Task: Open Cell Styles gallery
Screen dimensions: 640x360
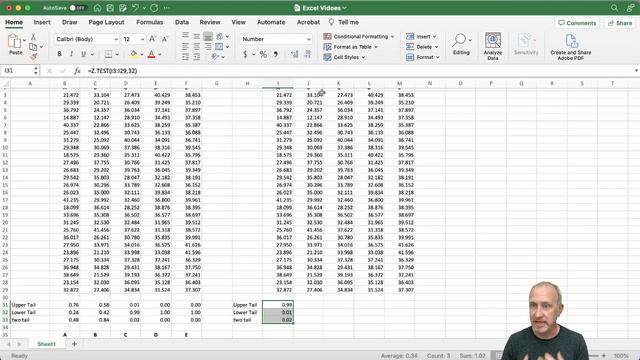Action: [x=344, y=57]
